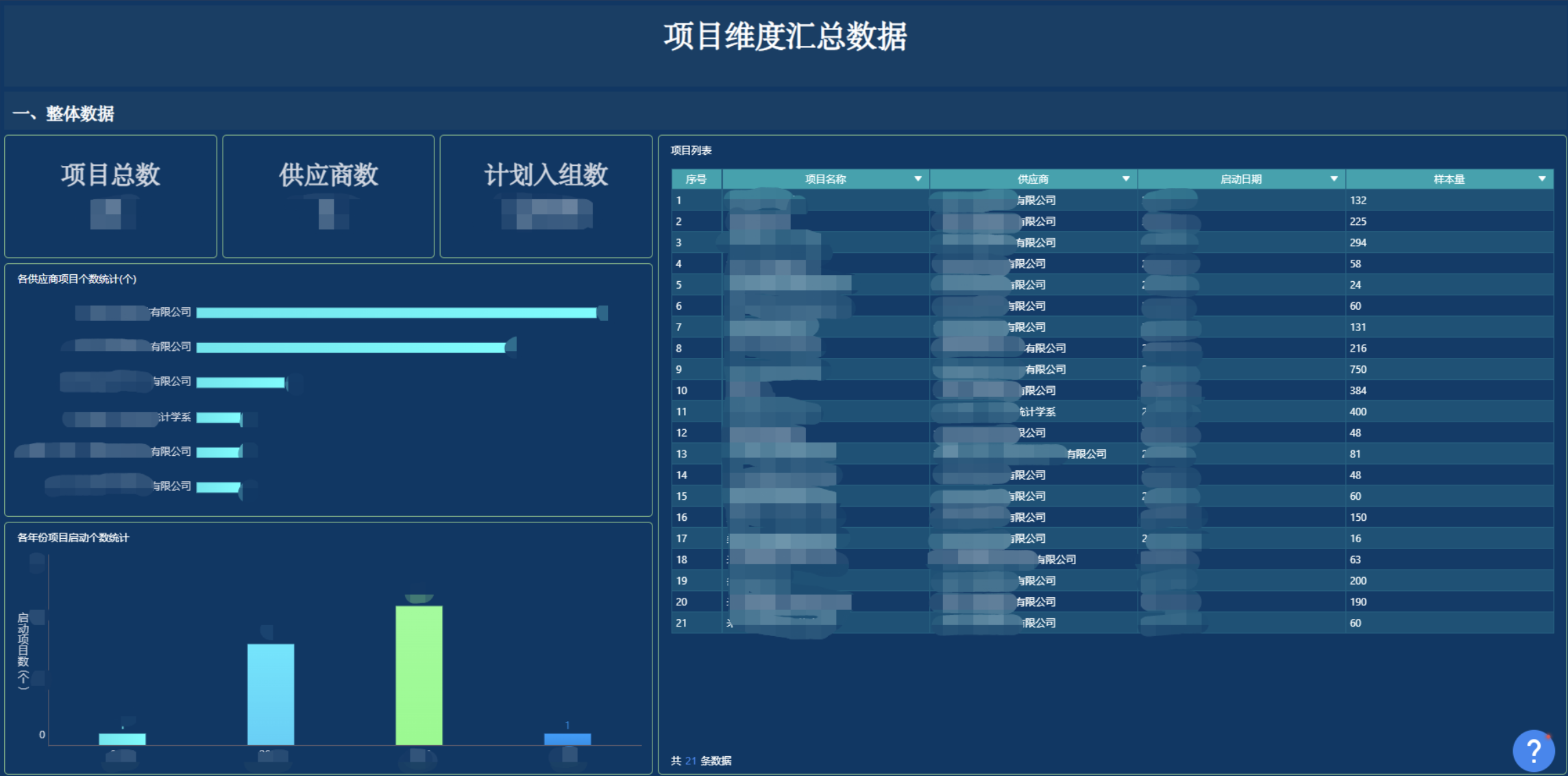Click the row with sample size 400
The width and height of the screenshot is (1568, 776).
[1357, 412]
